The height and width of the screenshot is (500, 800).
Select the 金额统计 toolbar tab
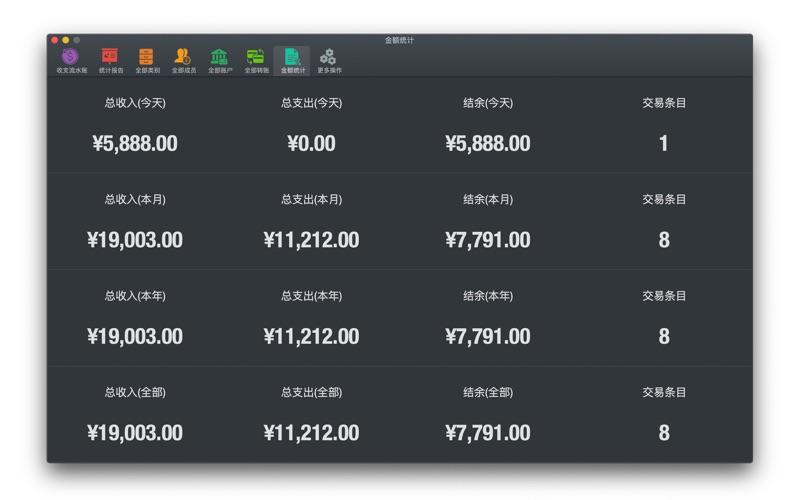click(x=292, y=61)
